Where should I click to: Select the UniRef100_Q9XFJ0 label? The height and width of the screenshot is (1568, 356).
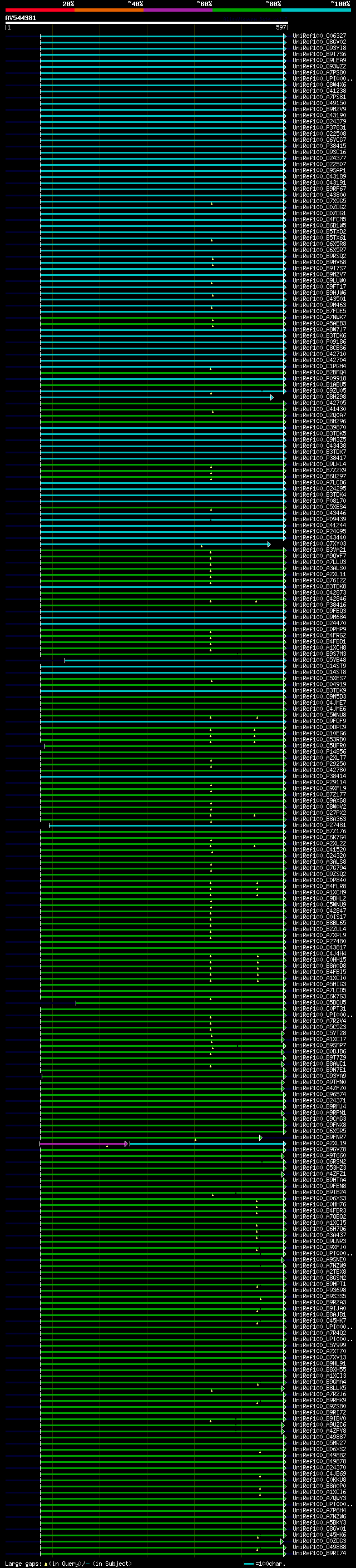pos(319,1248)
